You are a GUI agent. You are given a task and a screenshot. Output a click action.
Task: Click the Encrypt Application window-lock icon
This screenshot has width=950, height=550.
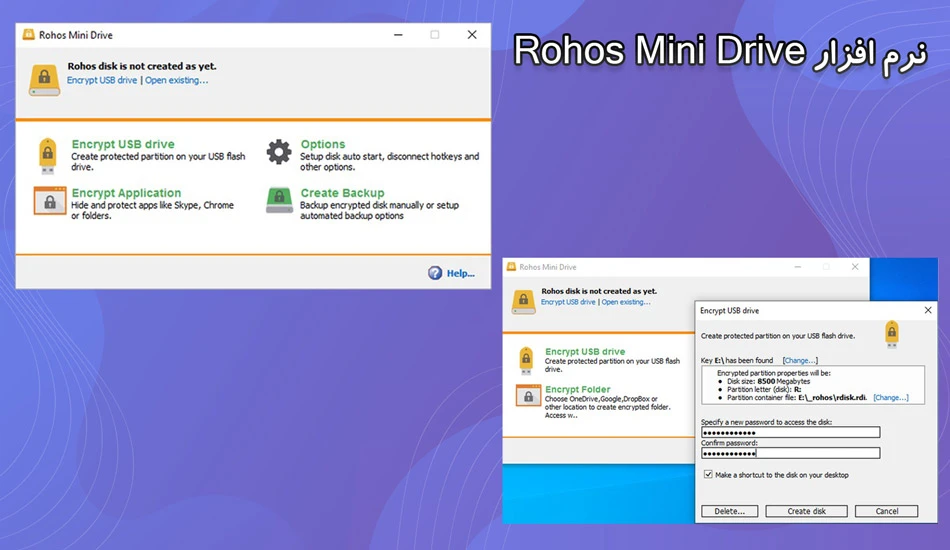(x=50, y=200)
